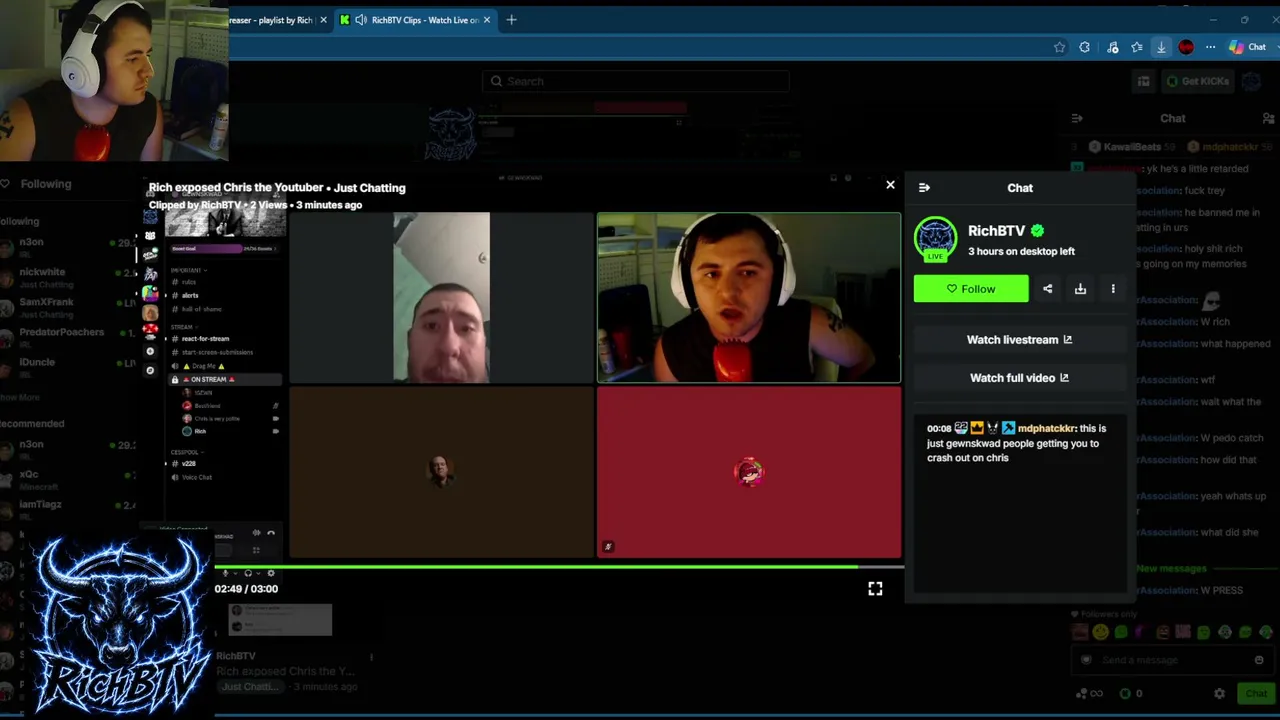
Task: Toggle clip fullscreen mode
Action: tap(875, 589)
